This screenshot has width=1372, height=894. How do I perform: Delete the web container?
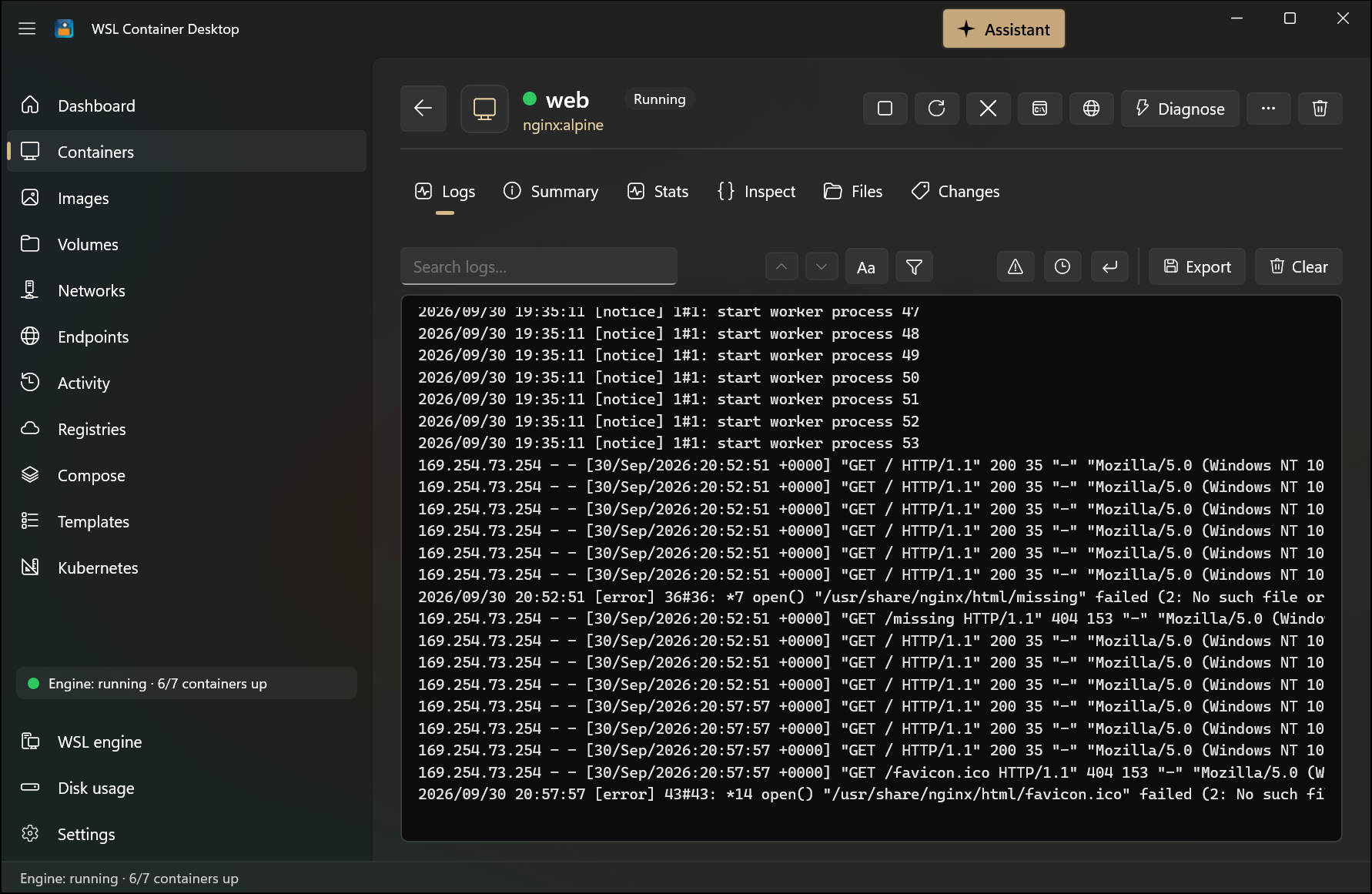[x=1320, y=109]
